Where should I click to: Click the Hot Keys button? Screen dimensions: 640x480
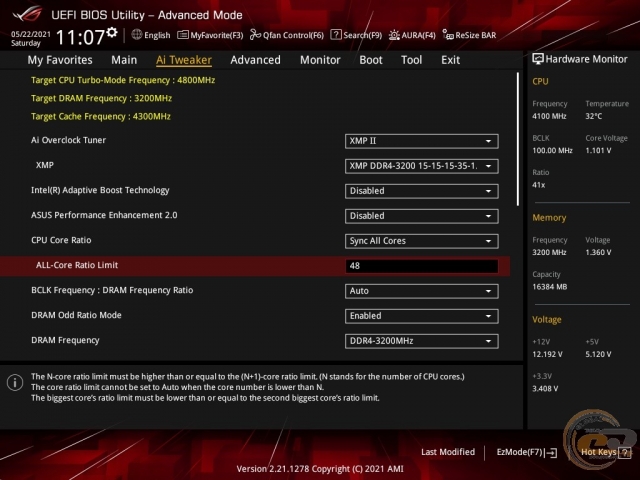606,452
